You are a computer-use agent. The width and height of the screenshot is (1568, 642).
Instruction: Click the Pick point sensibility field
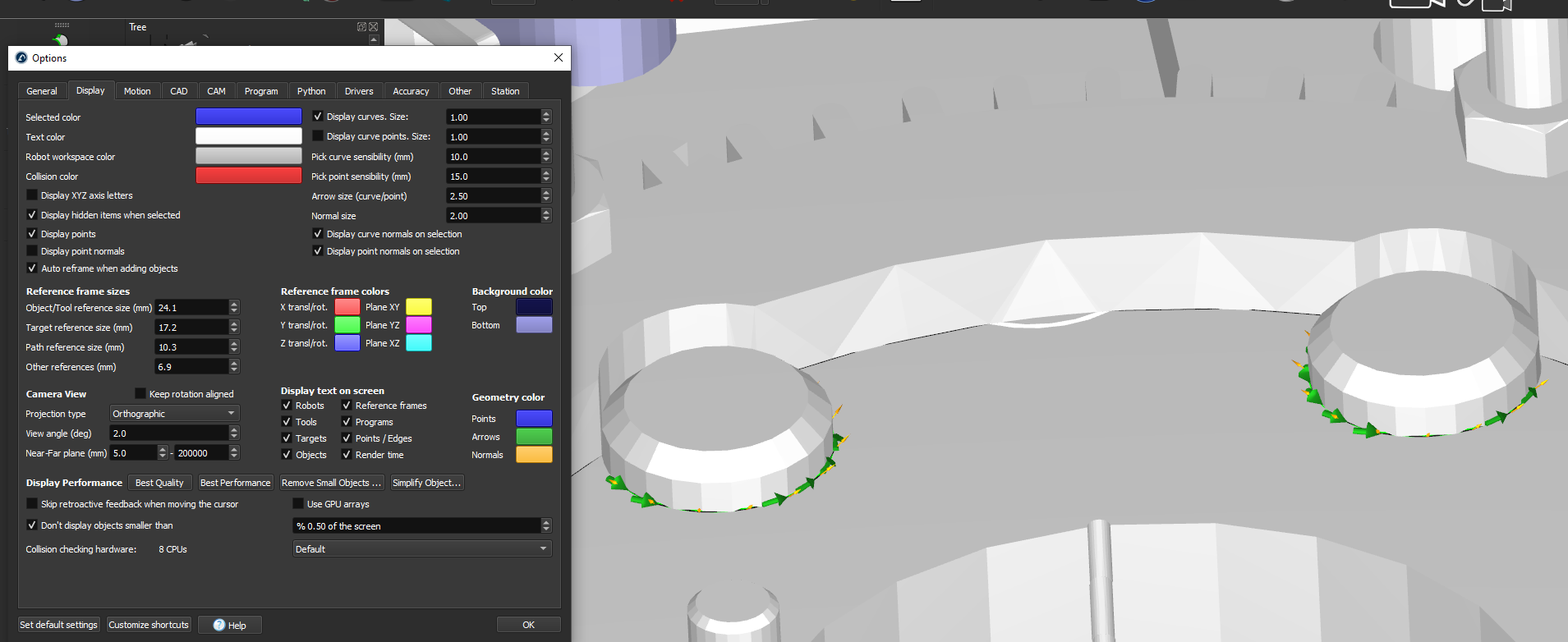[x=494, y=176]
